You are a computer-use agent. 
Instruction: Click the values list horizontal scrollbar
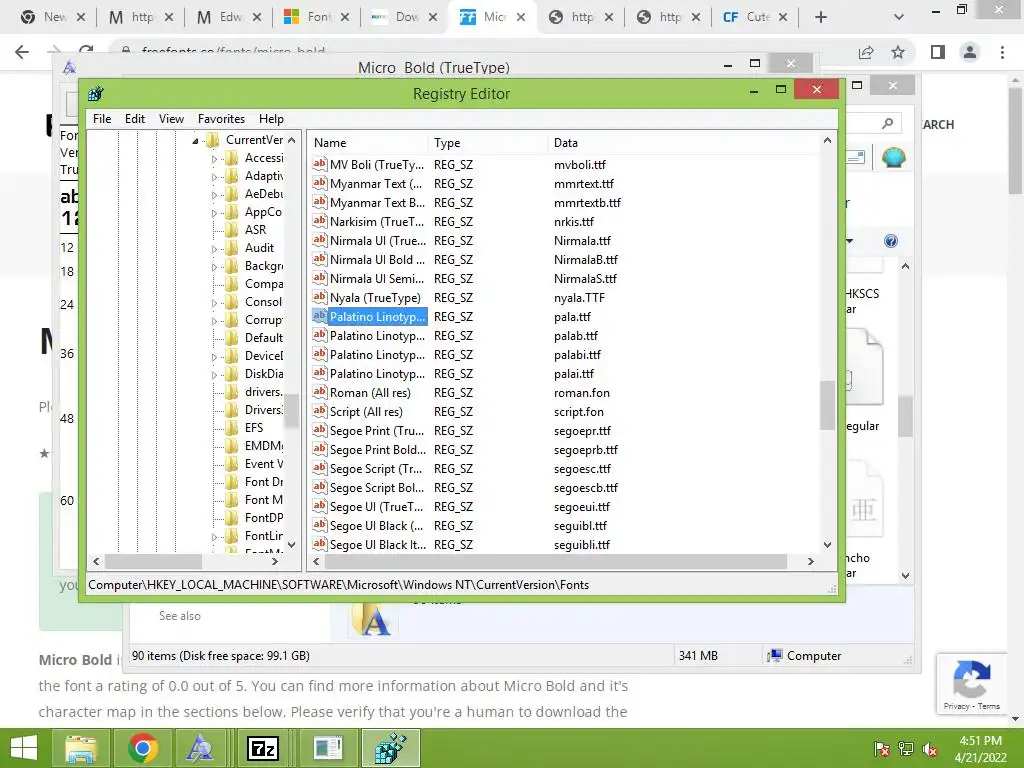coord(555,561)
